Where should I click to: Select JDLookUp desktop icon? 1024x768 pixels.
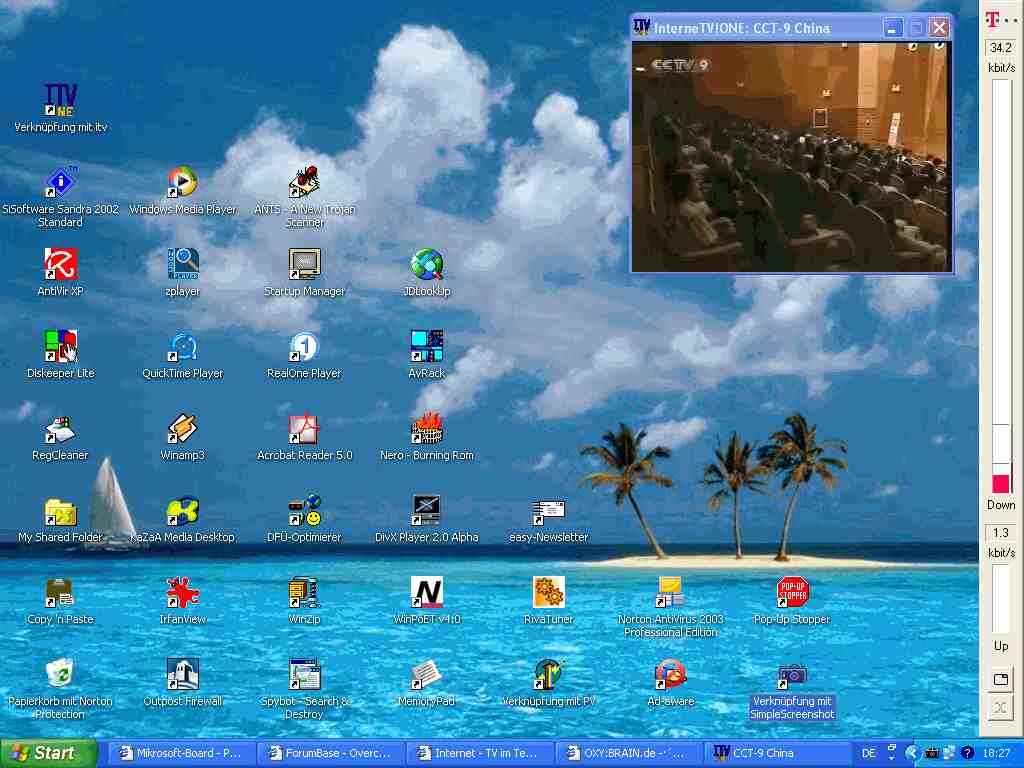click(x=426, y=264)
